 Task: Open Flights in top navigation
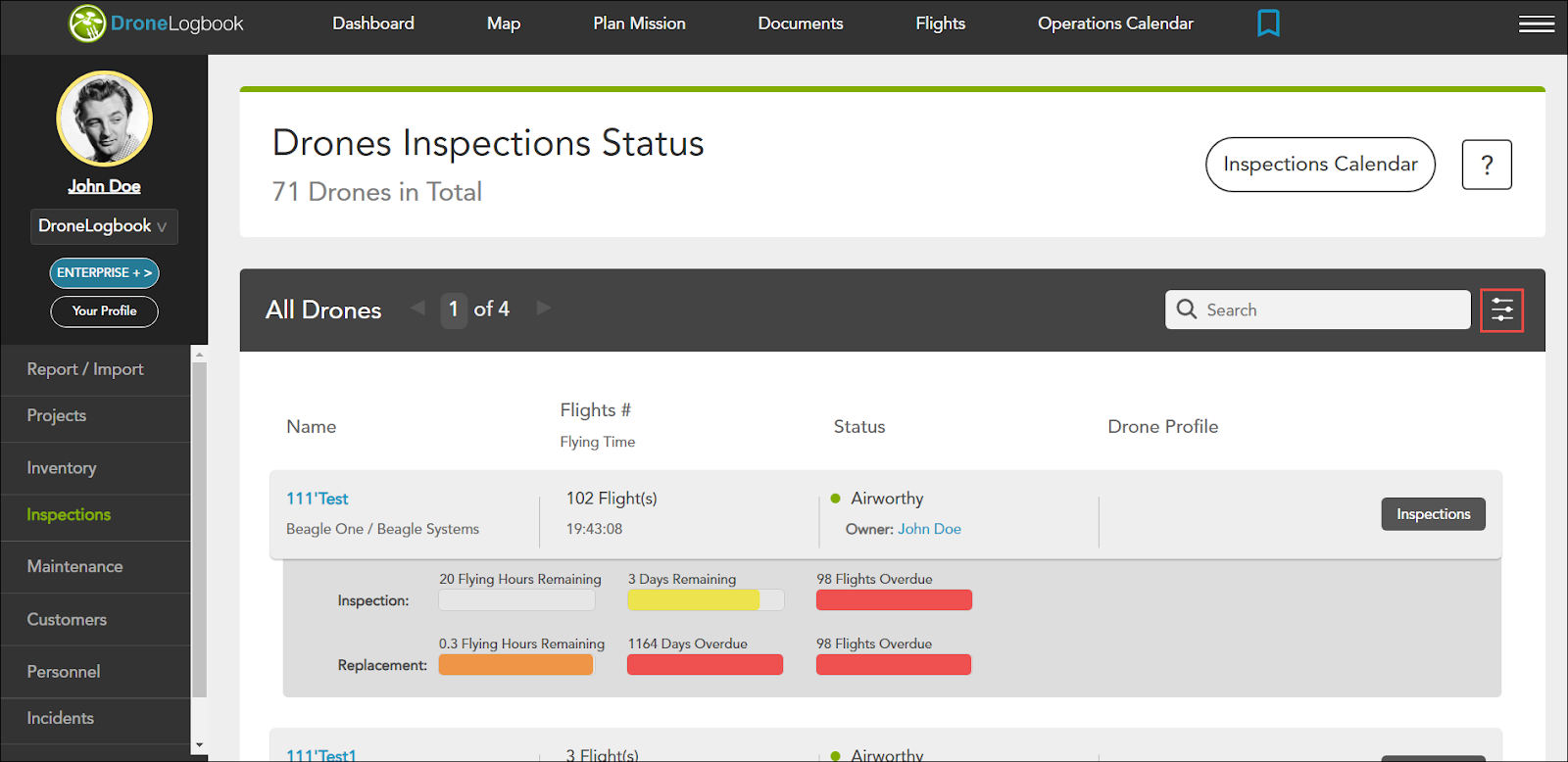[941, 24]
